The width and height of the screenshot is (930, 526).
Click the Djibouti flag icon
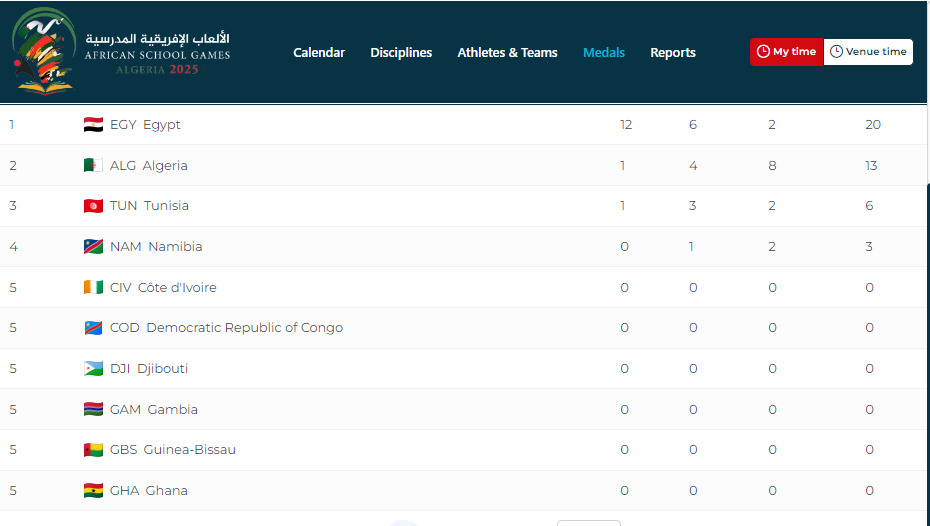click(x=93, y=369)
